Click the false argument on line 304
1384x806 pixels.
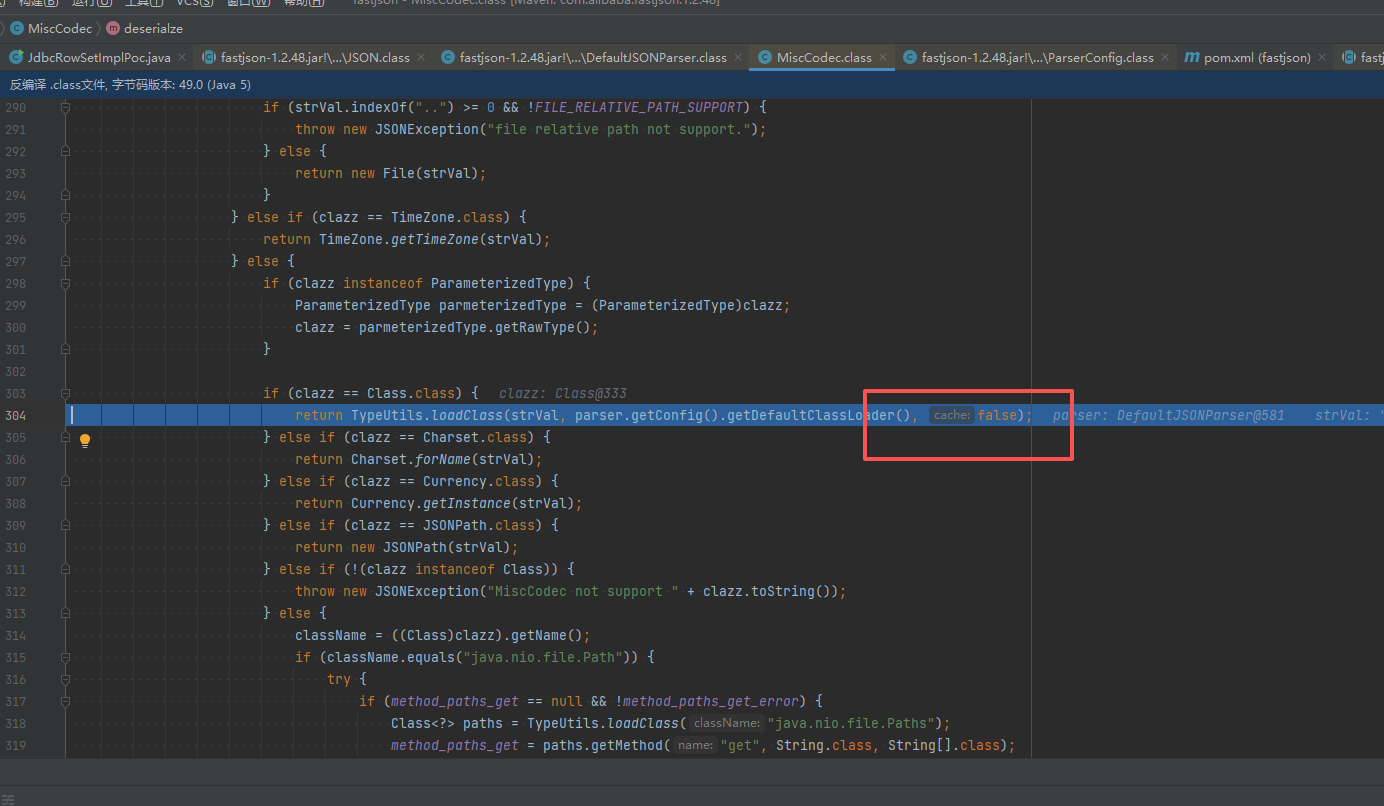997,415
